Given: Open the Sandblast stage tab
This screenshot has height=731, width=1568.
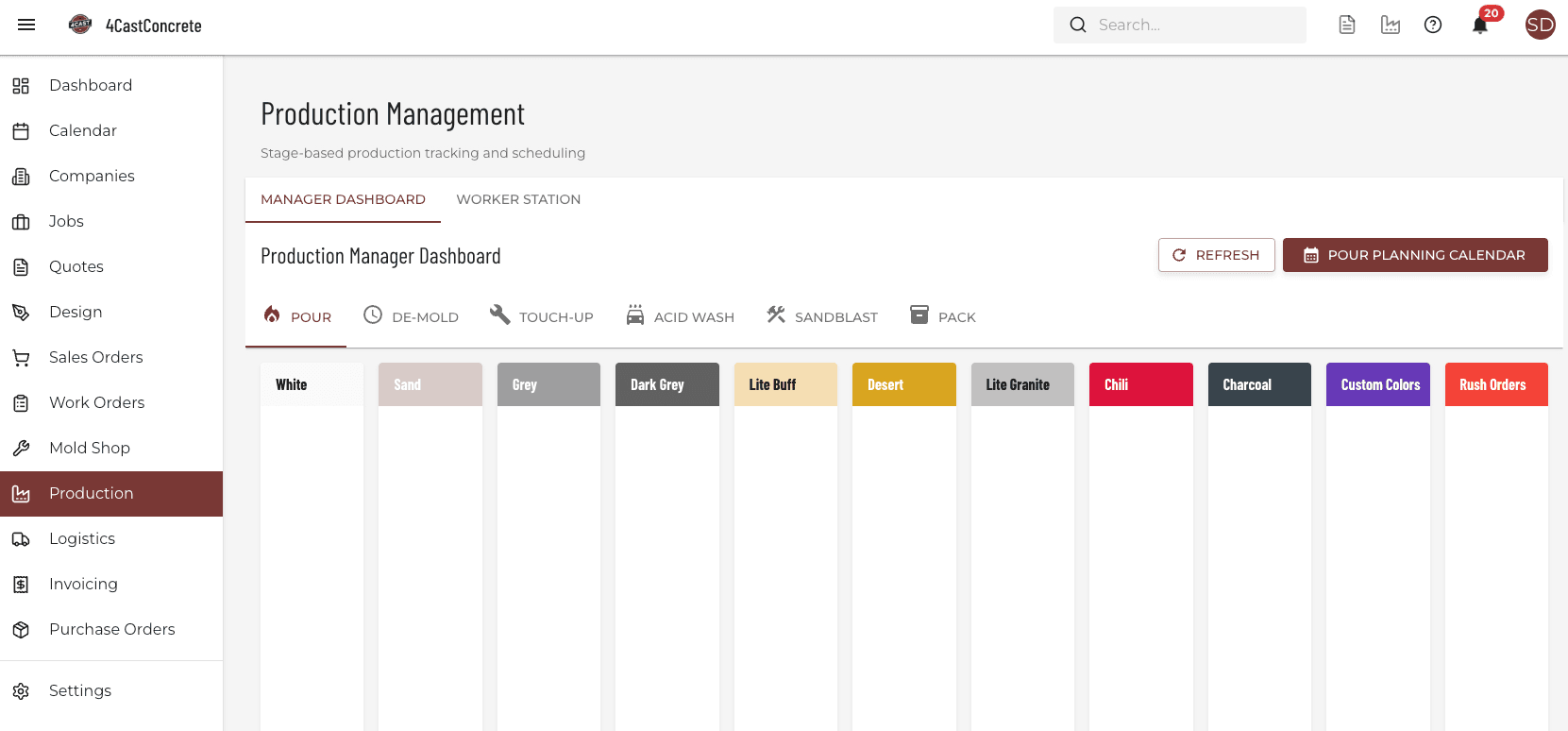Looking at the screenshot, I should [x=822, y=316].
